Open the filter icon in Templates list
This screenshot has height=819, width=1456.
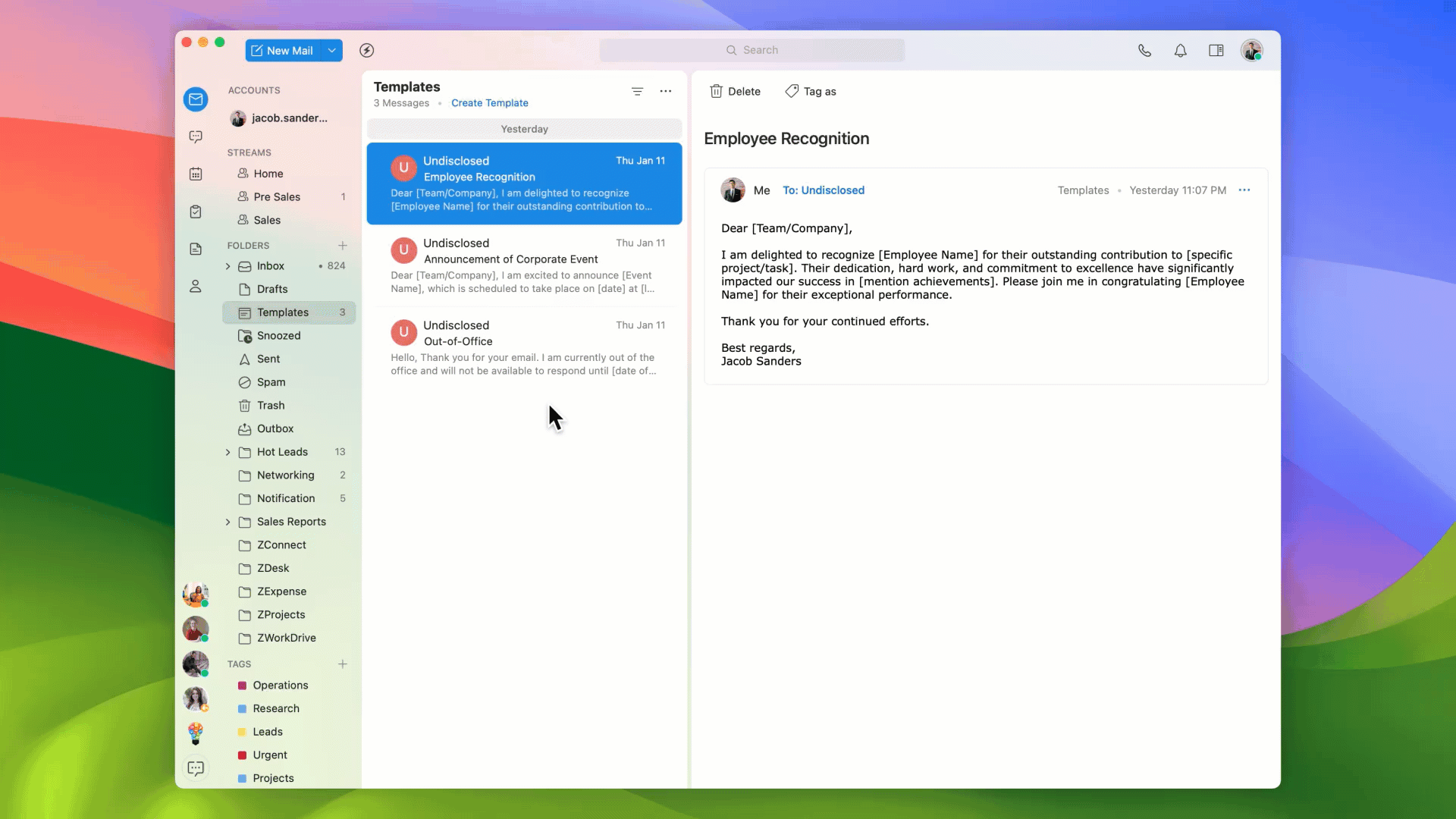[637, 91]
